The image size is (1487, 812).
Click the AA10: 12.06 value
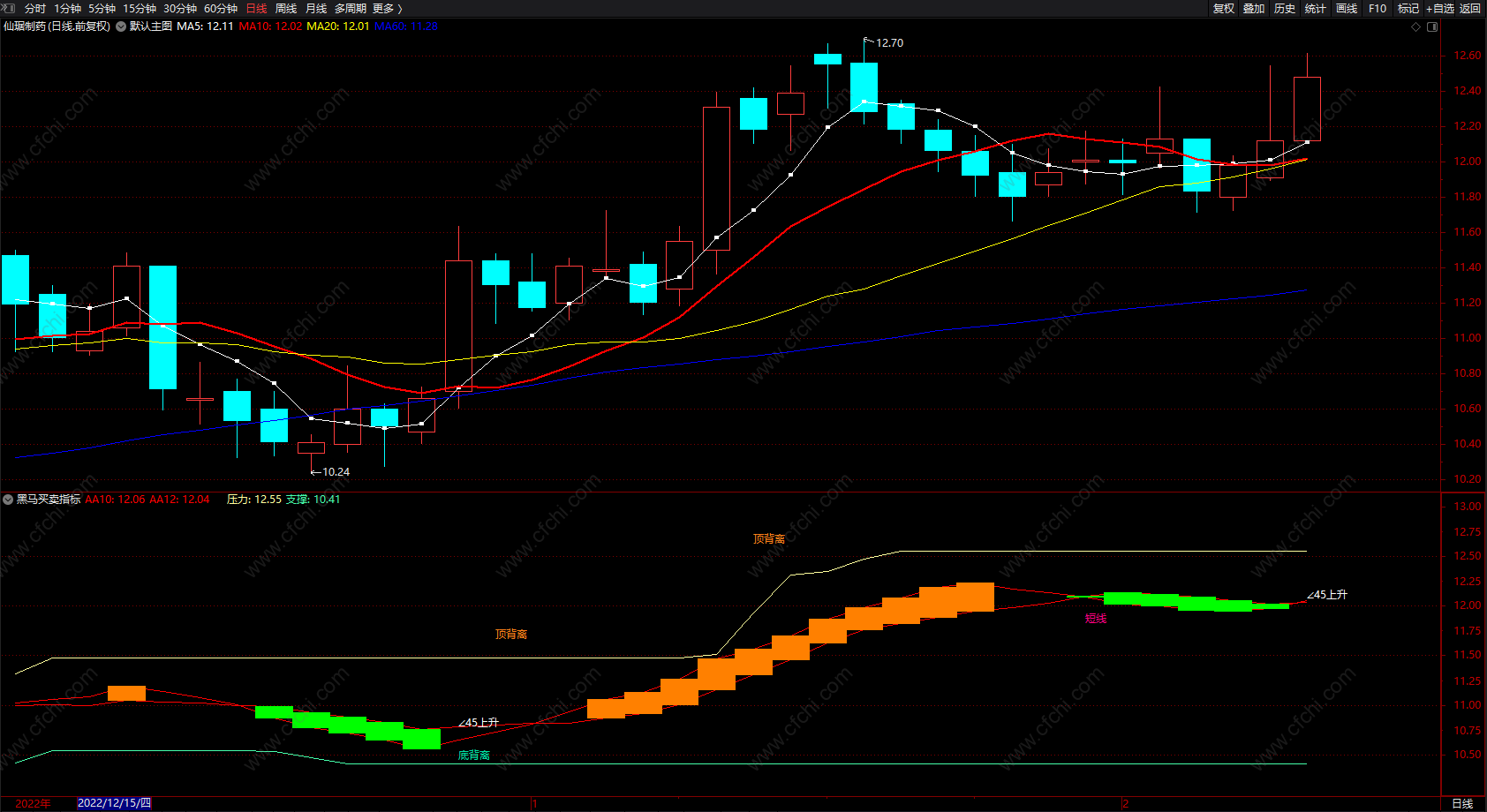point(115,500)
